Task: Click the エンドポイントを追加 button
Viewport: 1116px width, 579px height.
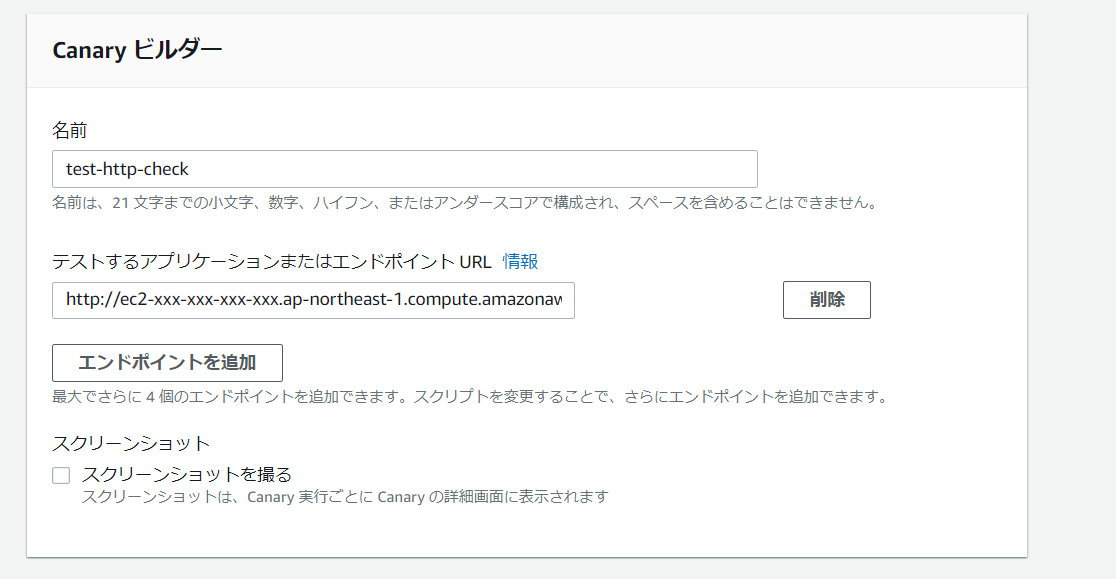Action: (x=167, y=362)
